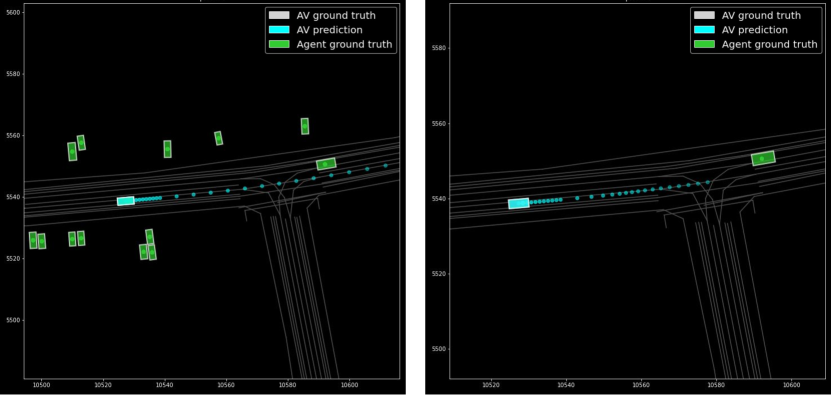The width and height of the screenshot is (831, 406).
Task: Click y-axis tick 5500 in left plot
Action: pyautogui.click(x=13, y=320)
